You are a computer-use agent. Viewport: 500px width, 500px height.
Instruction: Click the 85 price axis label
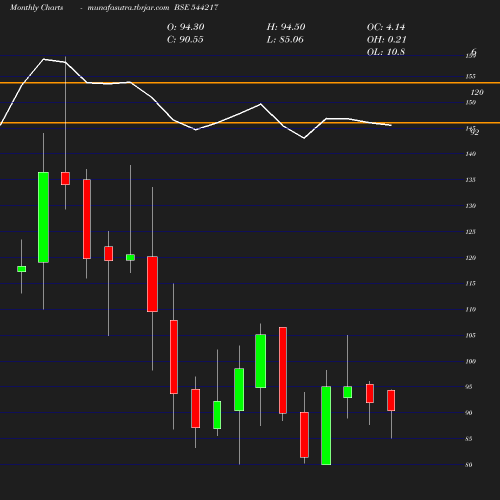(x=469, y=439)
